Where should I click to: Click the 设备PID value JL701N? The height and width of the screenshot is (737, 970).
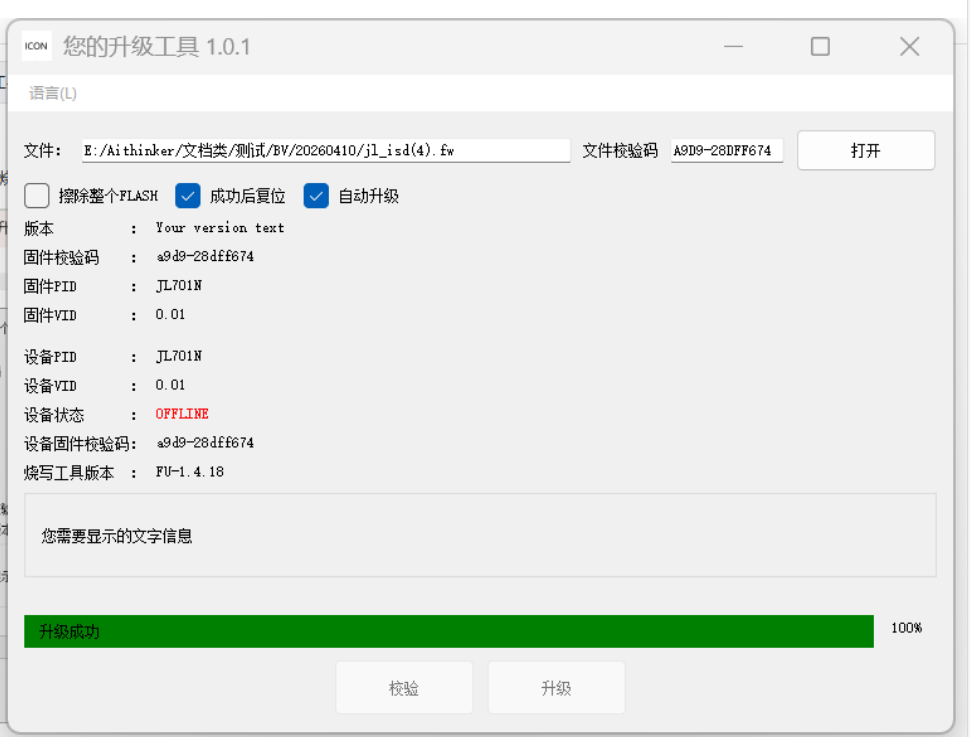179,356
